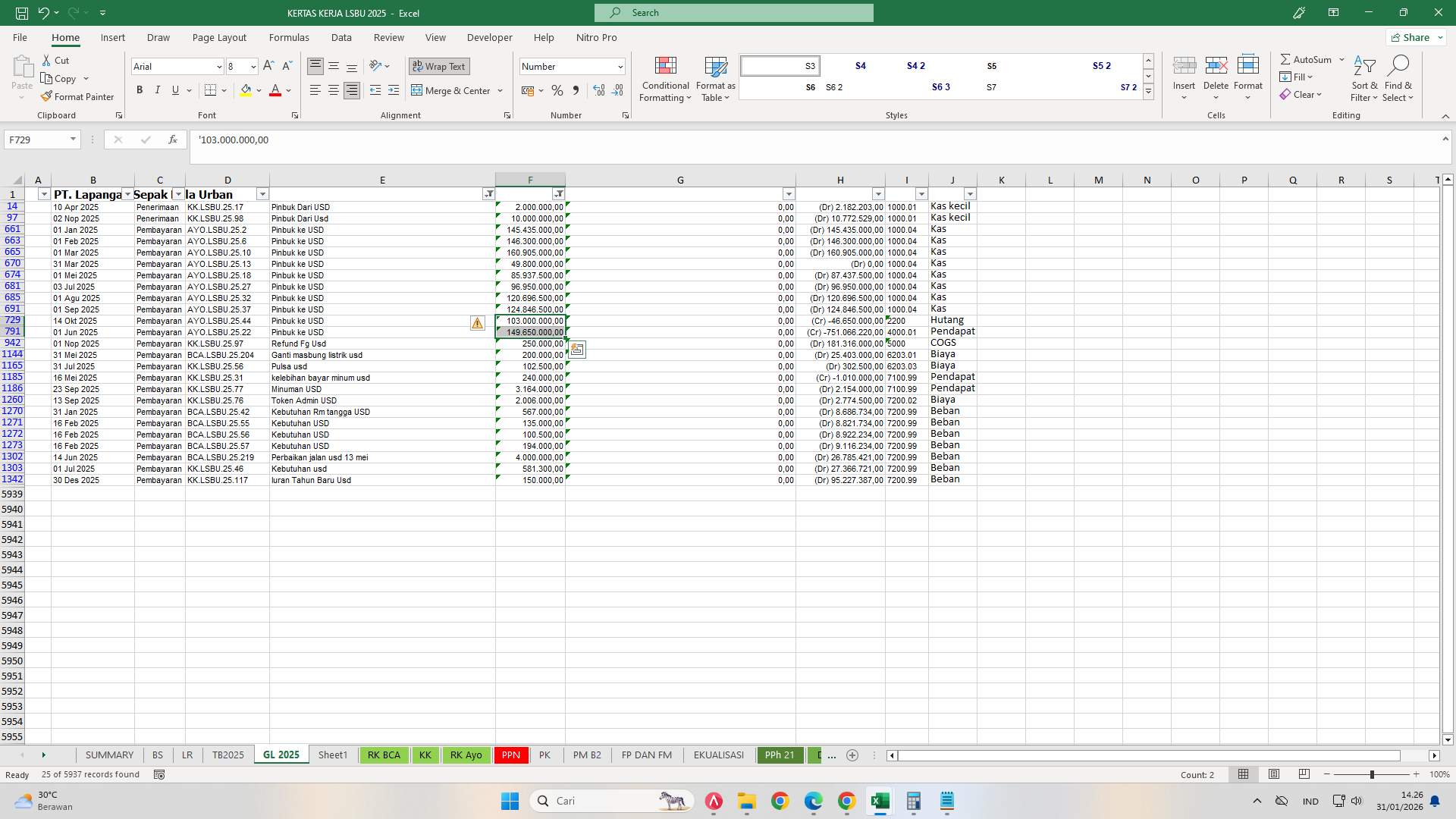
Task: Click the Share button
Action: (x=1412, y=36)
